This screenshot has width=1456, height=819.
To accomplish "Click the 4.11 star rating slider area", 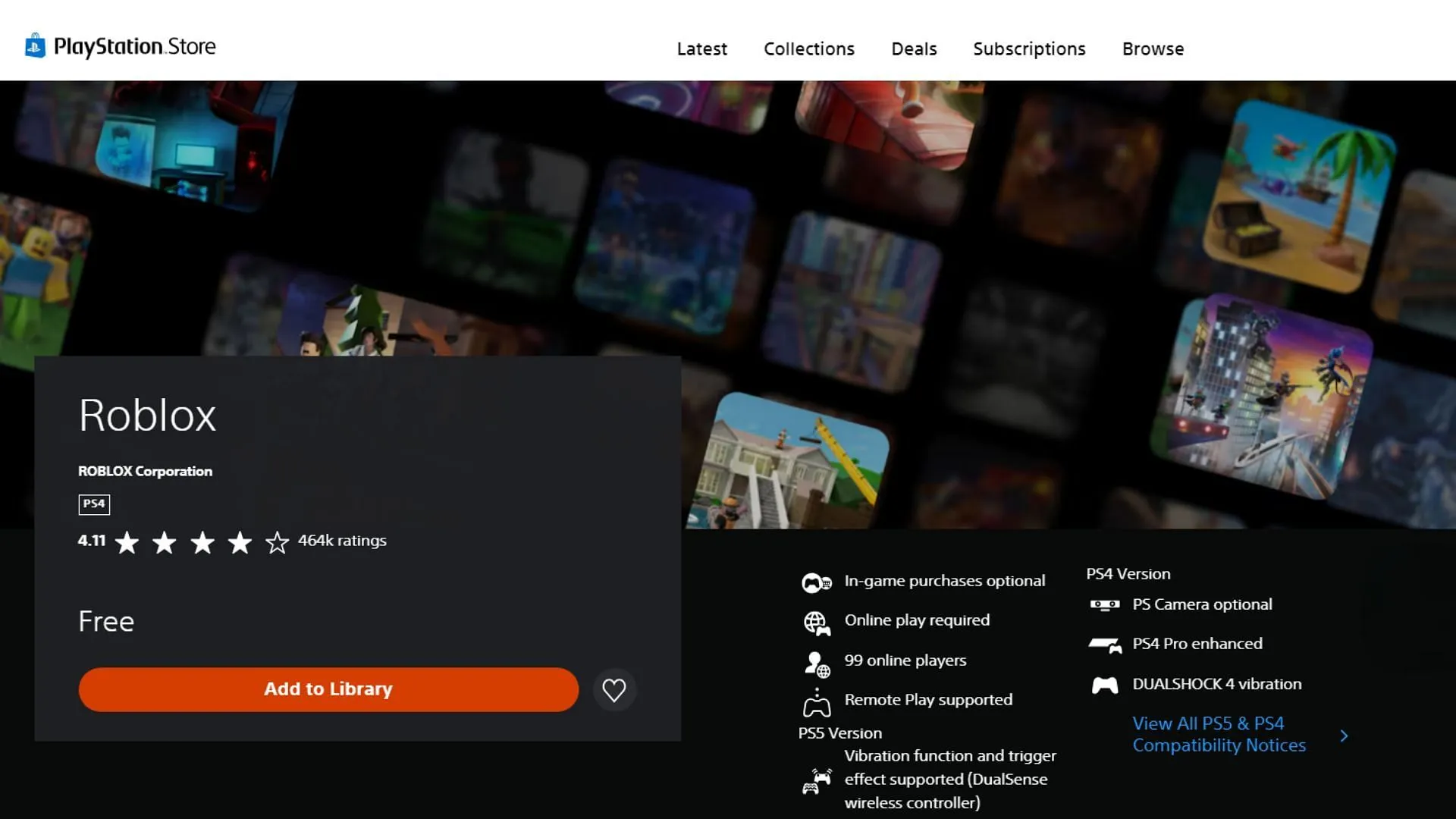I will pos(200,541).
